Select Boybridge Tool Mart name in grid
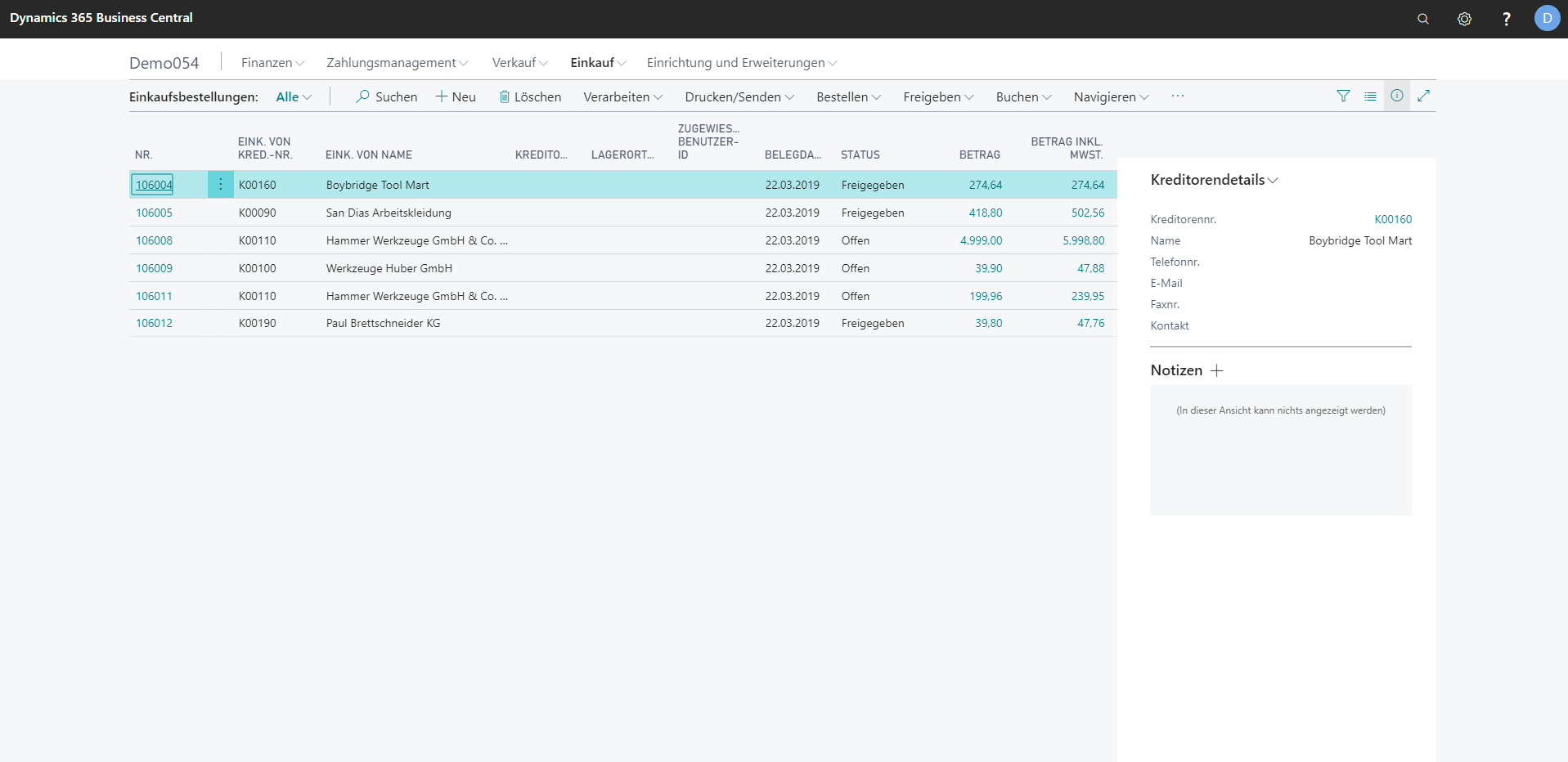 (378, 185)
